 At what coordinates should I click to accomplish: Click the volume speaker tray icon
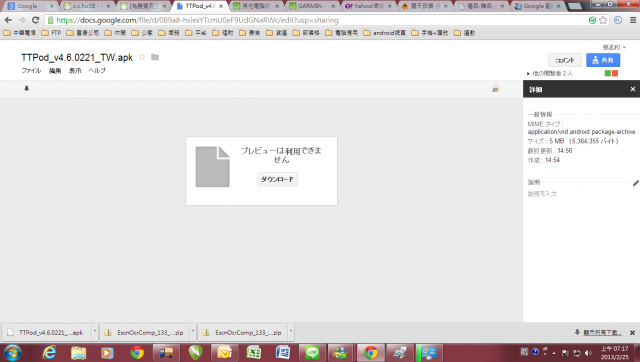588,353
